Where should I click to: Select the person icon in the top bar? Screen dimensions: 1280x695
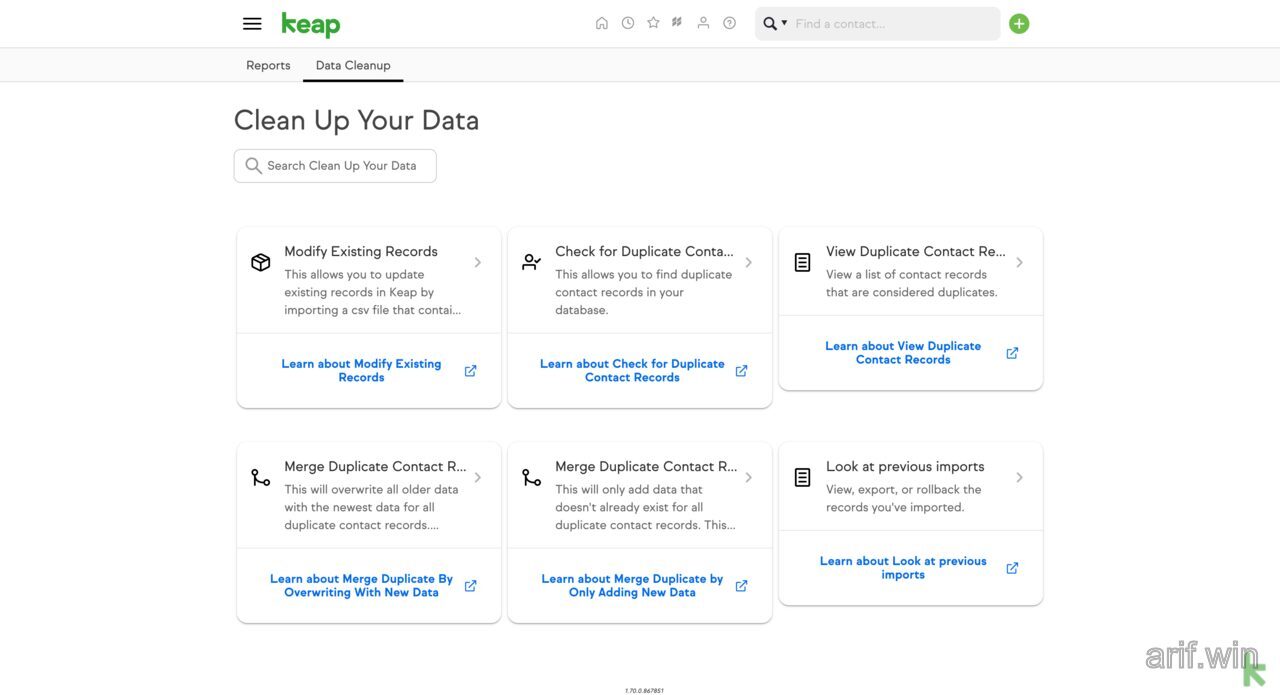(703, 22)
